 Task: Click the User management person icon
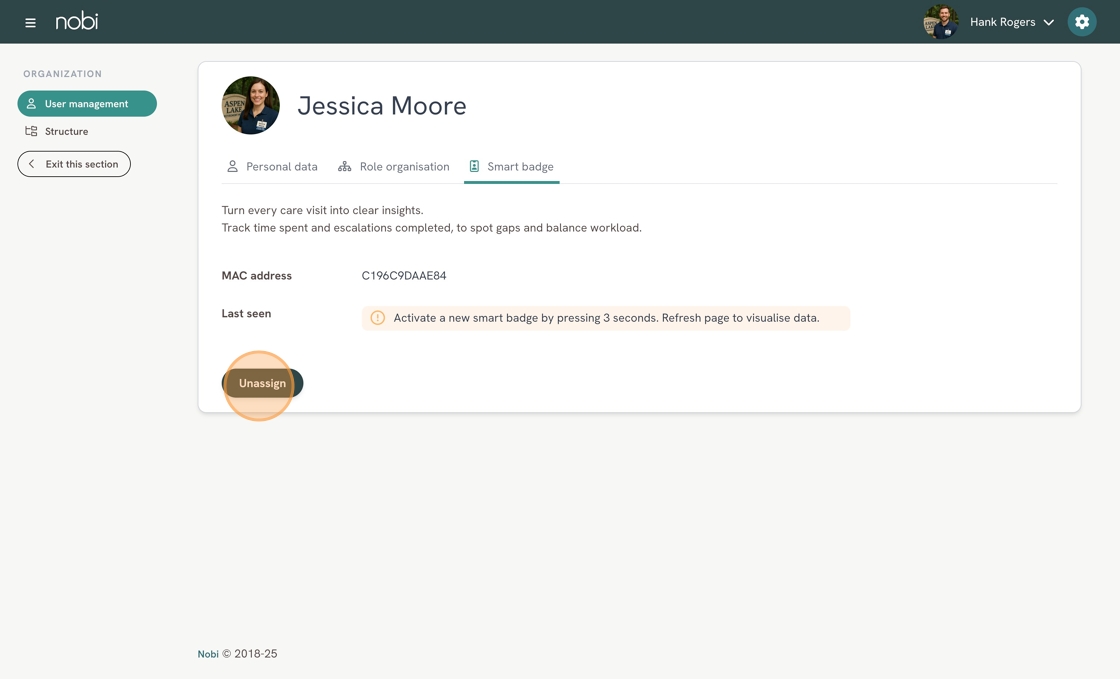click(x=31, y=104)
